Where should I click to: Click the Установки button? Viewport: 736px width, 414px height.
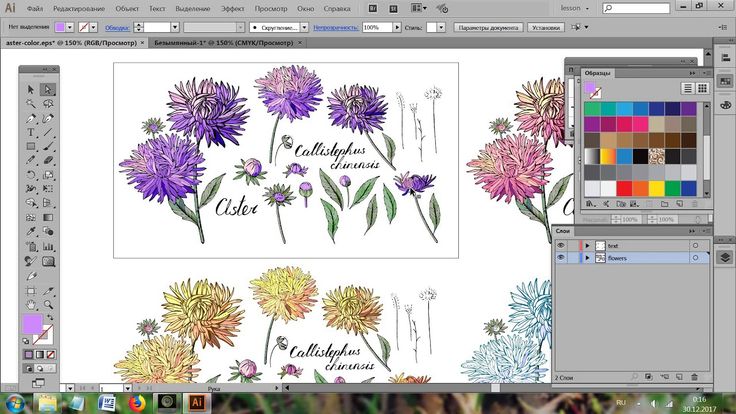click(547, 28)
